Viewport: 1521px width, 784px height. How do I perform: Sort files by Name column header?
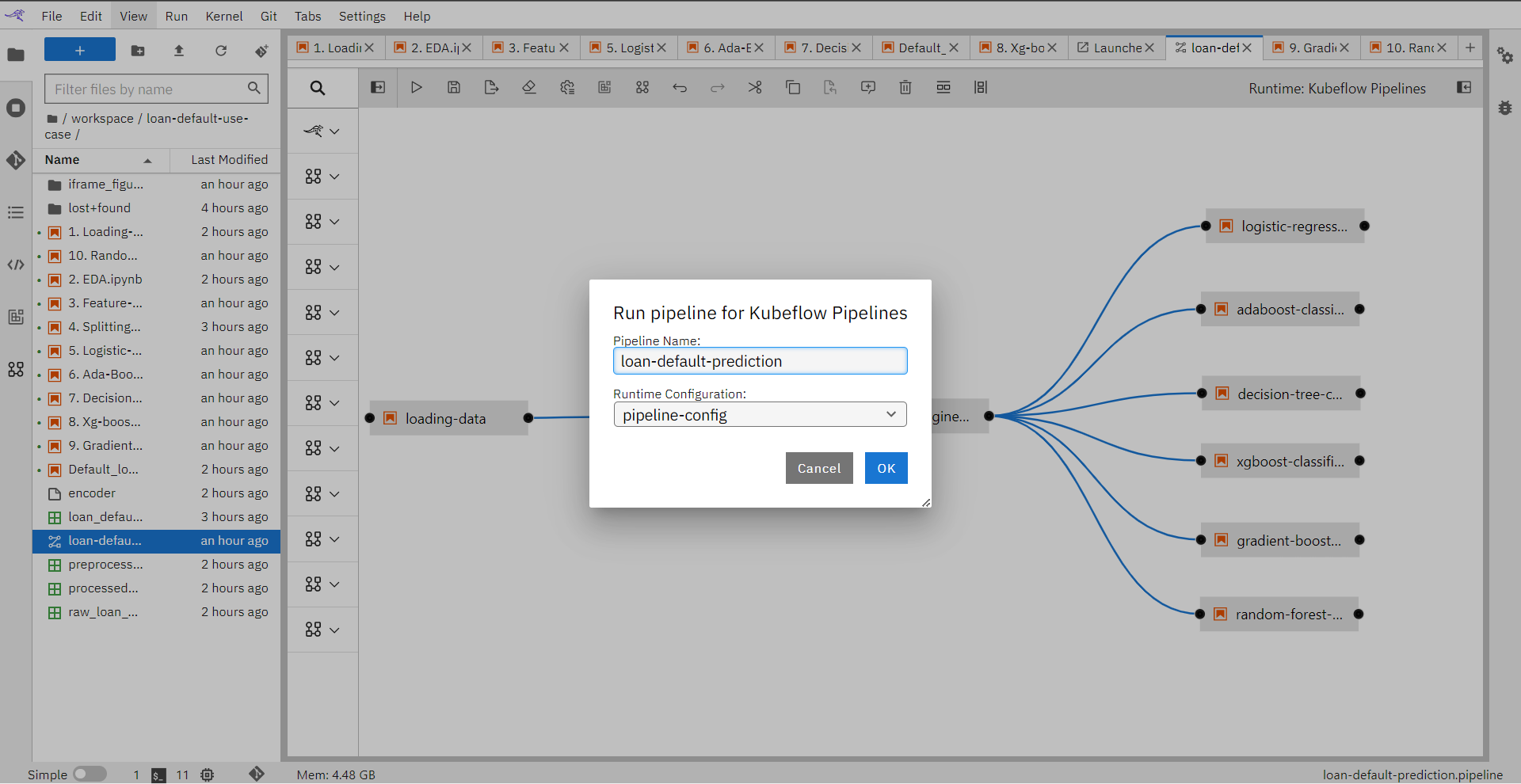pyautogui.click(x=101, y=160)
